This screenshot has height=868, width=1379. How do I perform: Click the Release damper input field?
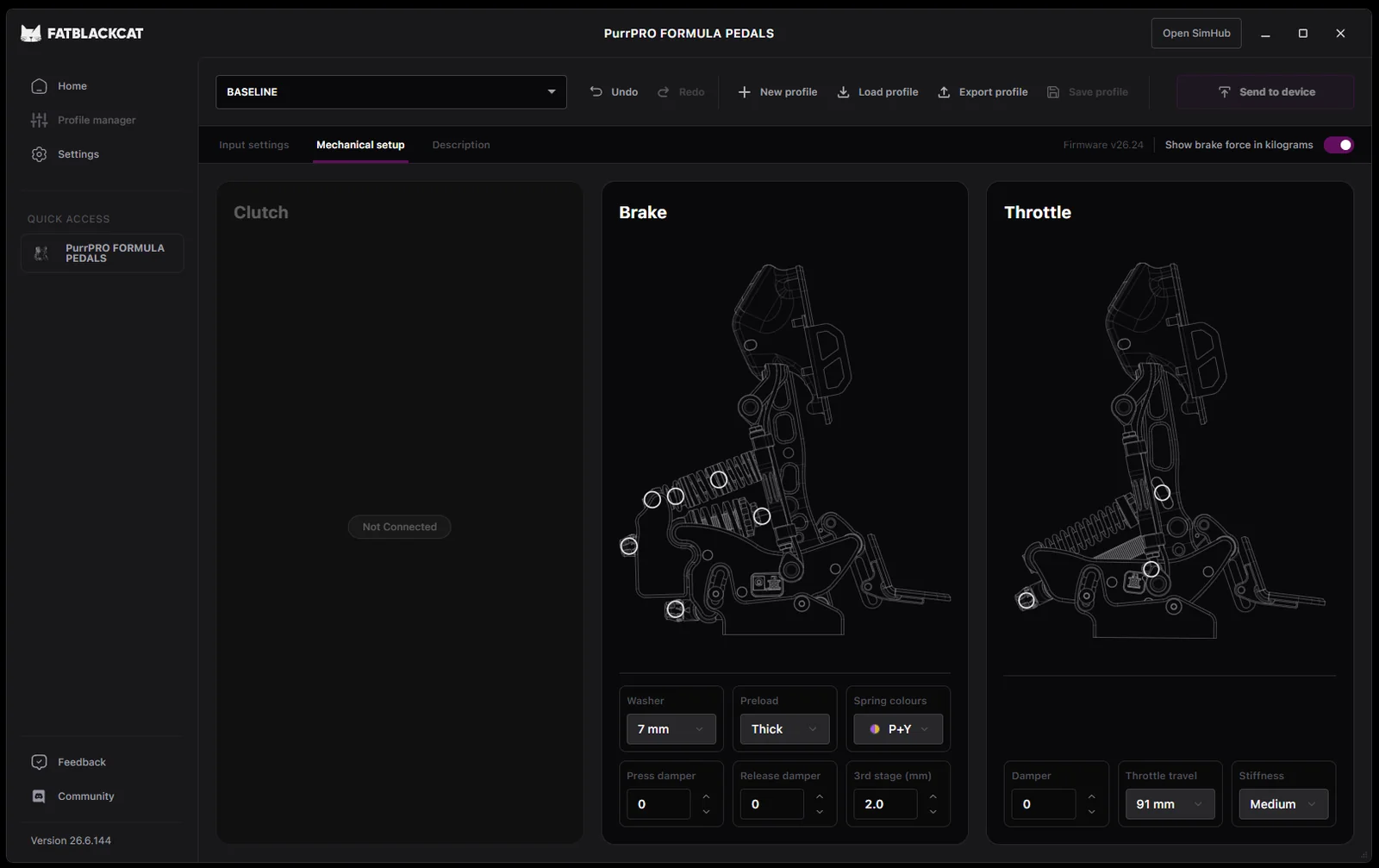[x=771, y=804]
